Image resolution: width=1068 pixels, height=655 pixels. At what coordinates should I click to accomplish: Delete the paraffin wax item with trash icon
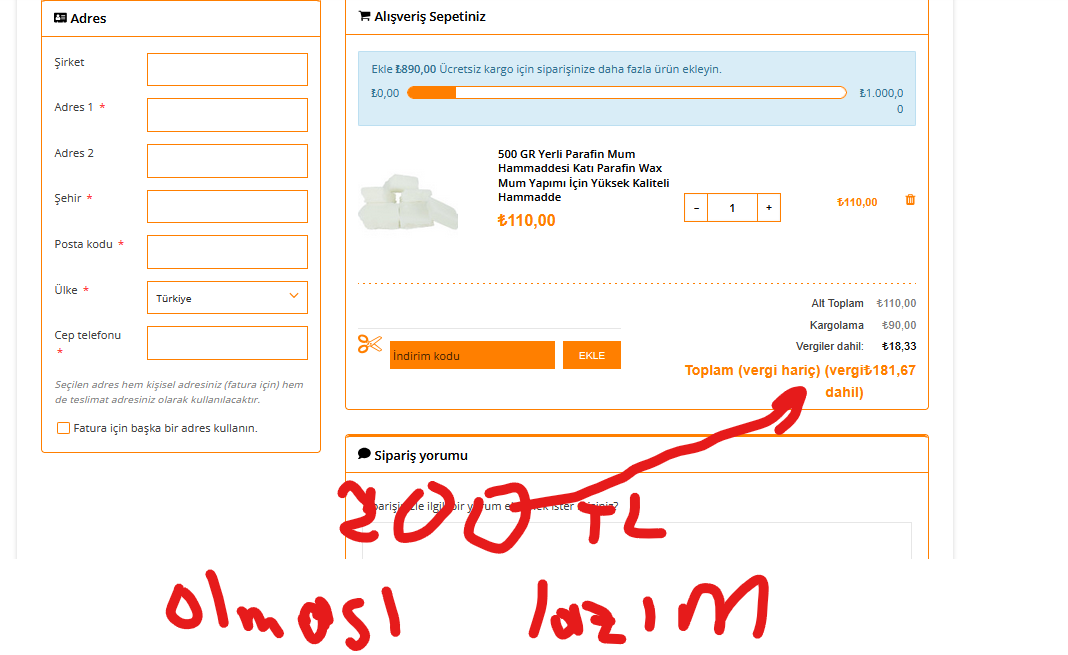[910, 199]
